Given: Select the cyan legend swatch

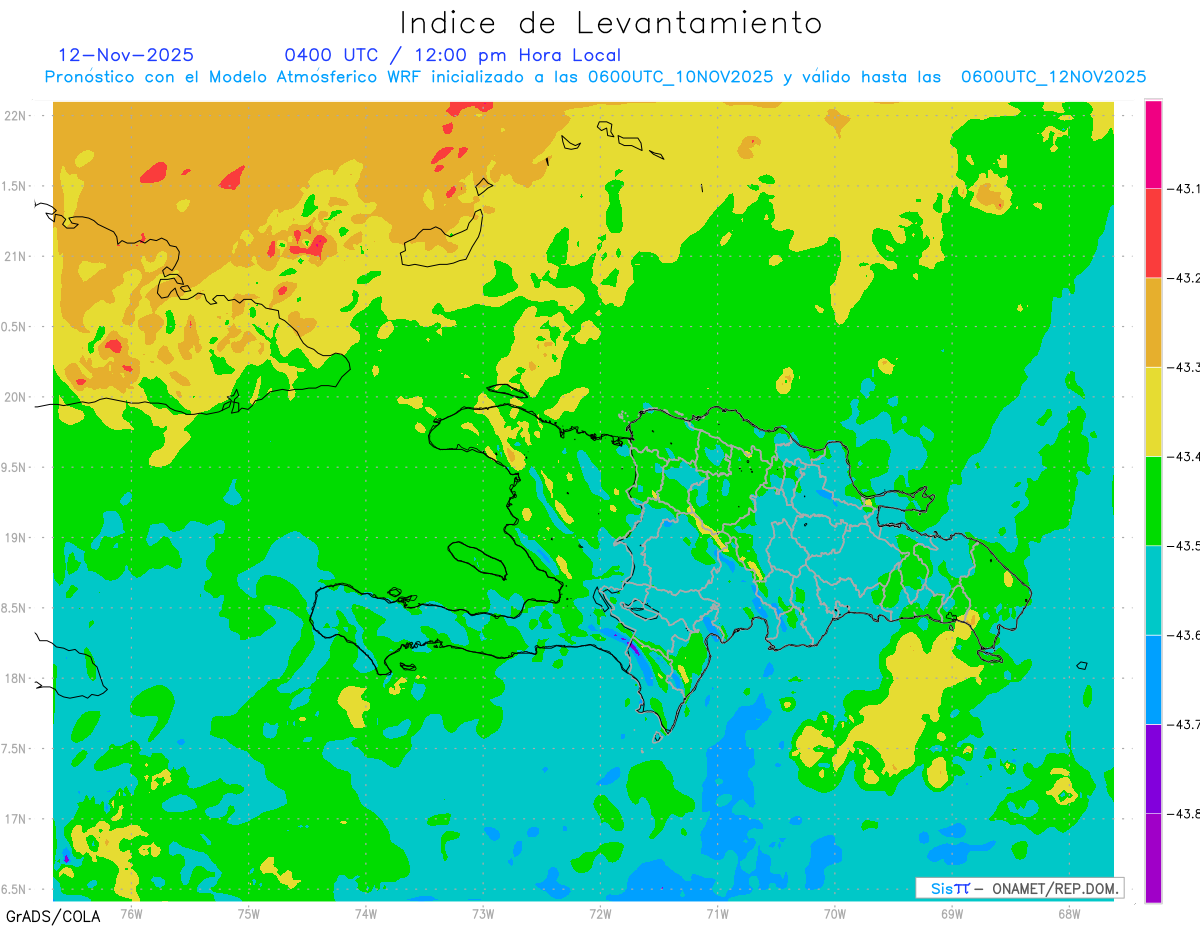Looking at the screenshot, I should pos(1153,590).
